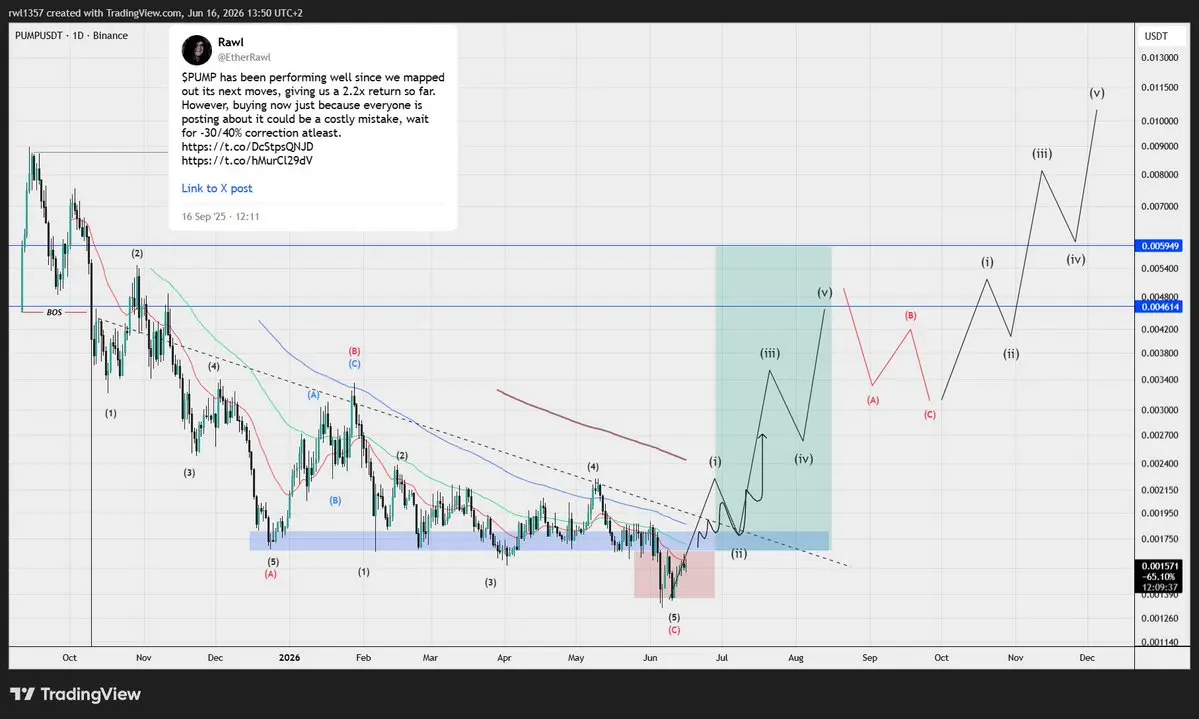Click 'Jun' on the time axis

(650, 658)
